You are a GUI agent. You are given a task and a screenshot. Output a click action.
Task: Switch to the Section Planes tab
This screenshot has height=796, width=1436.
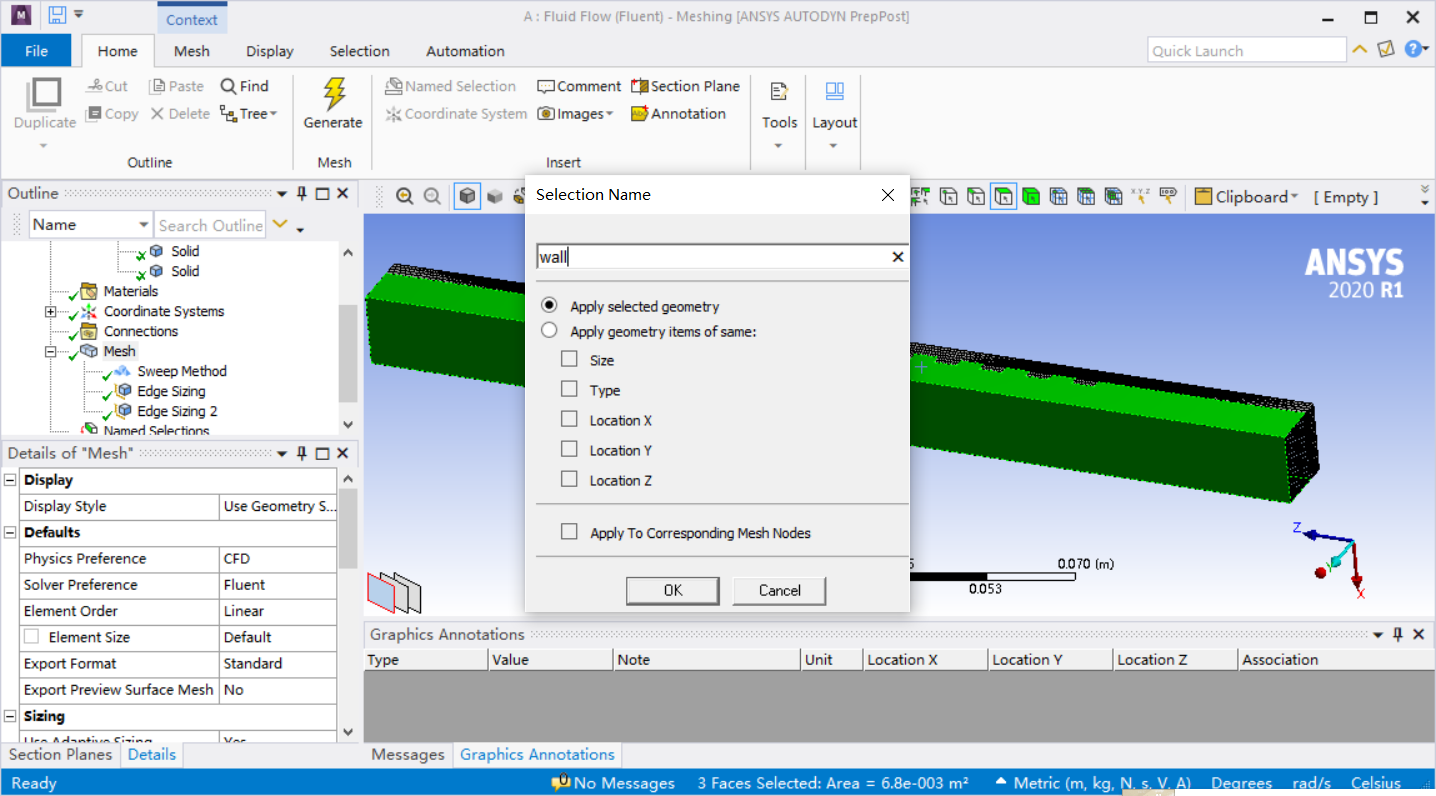tap(60, 755)
